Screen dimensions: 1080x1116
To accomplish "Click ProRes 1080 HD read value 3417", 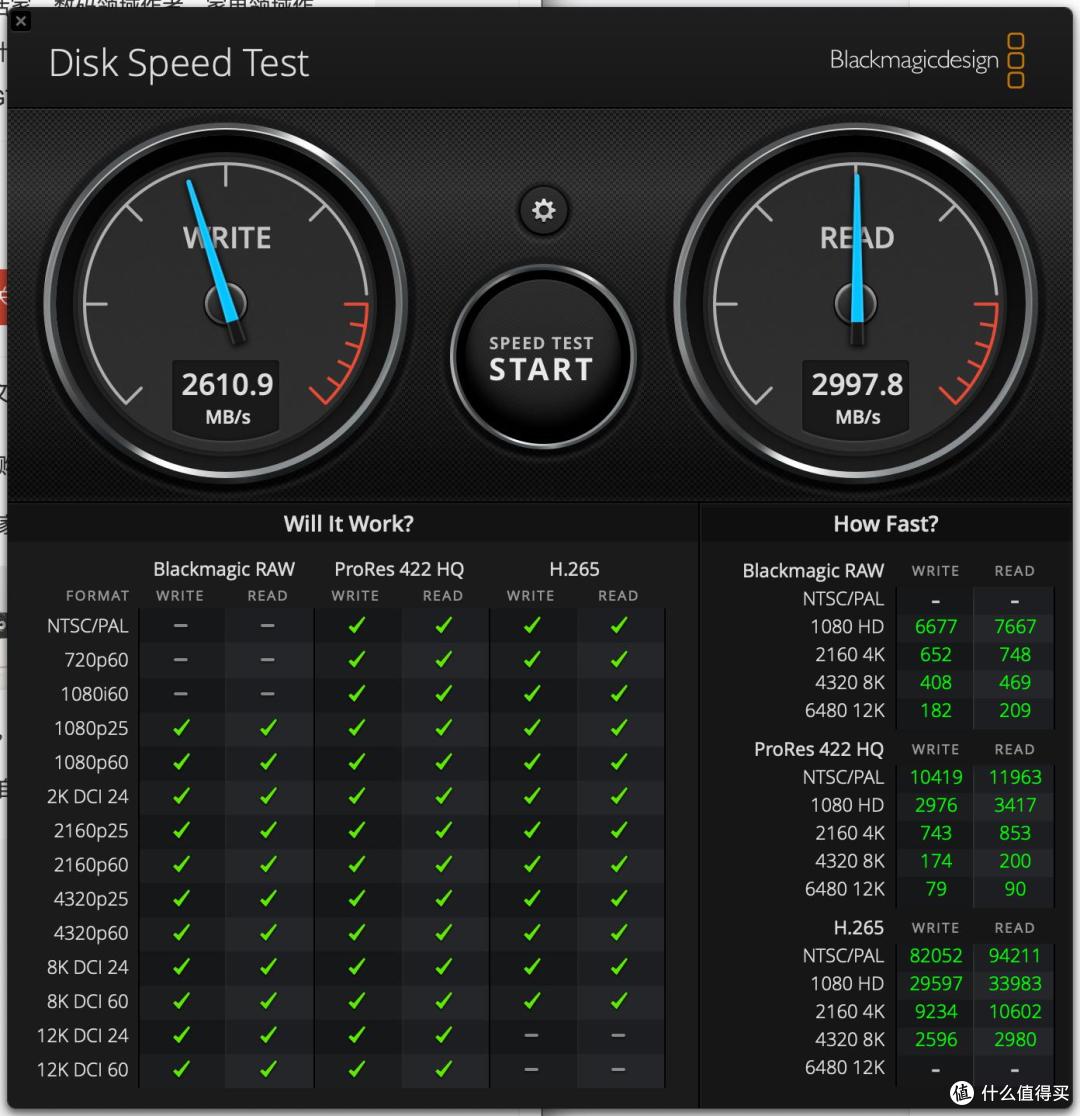I will click(1015, 805).
